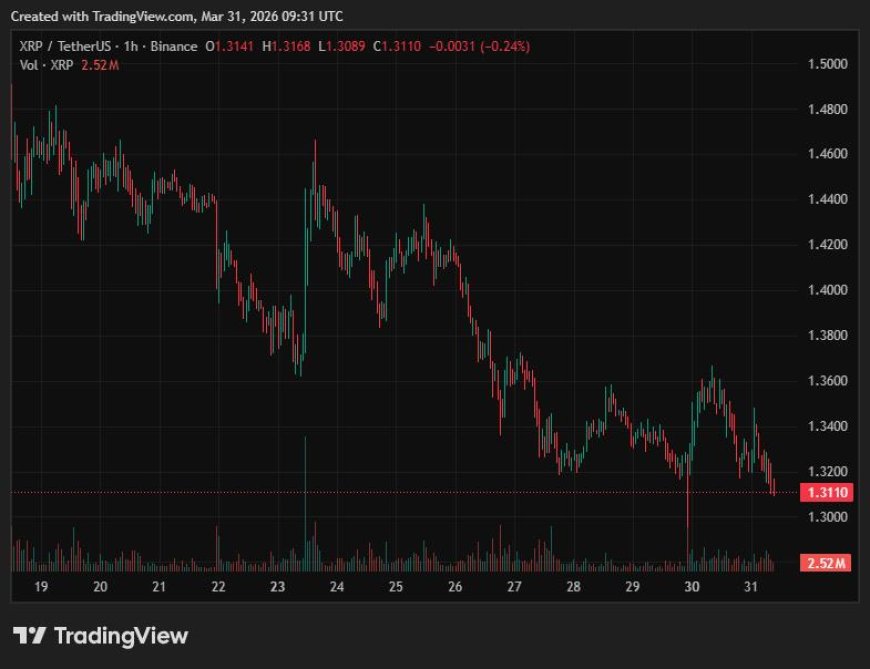
Task: Click the closing price value C1.3110
Action: point(397,47)
